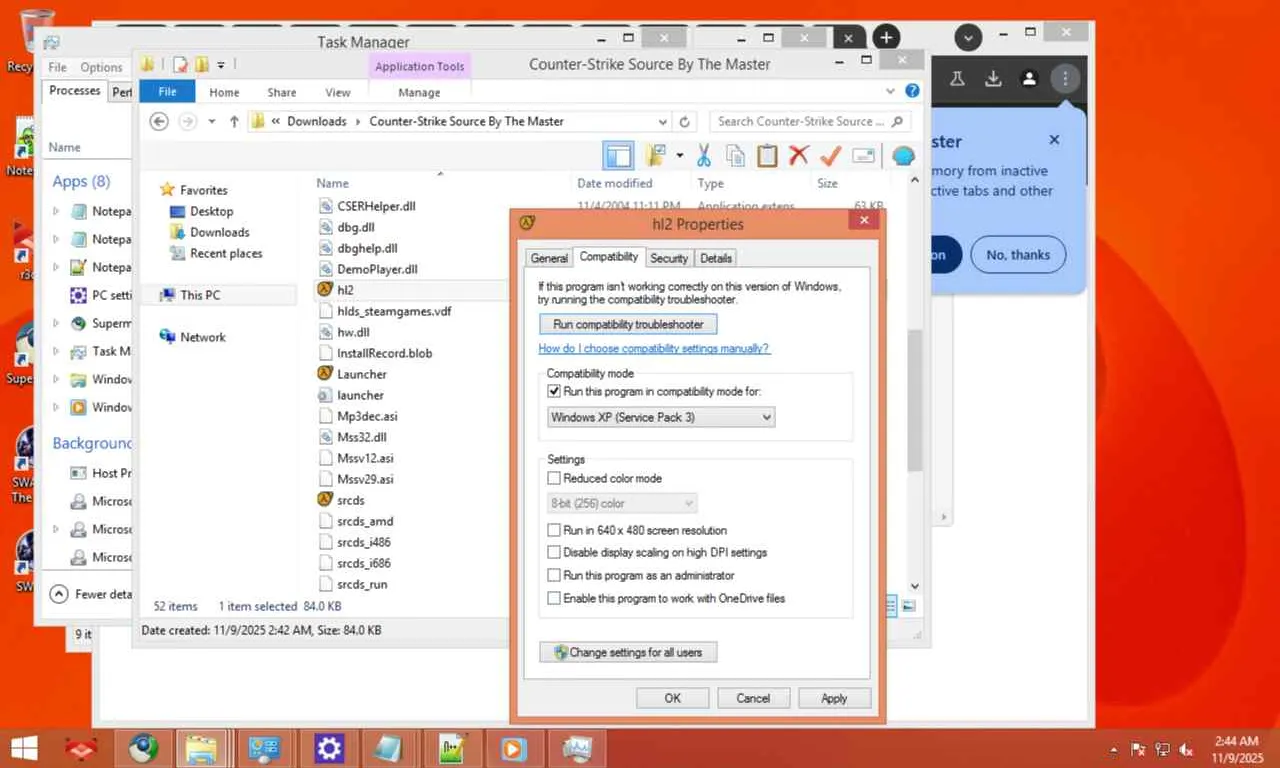Switch to the Security tab in hl2 Properties

pos(669,258)
